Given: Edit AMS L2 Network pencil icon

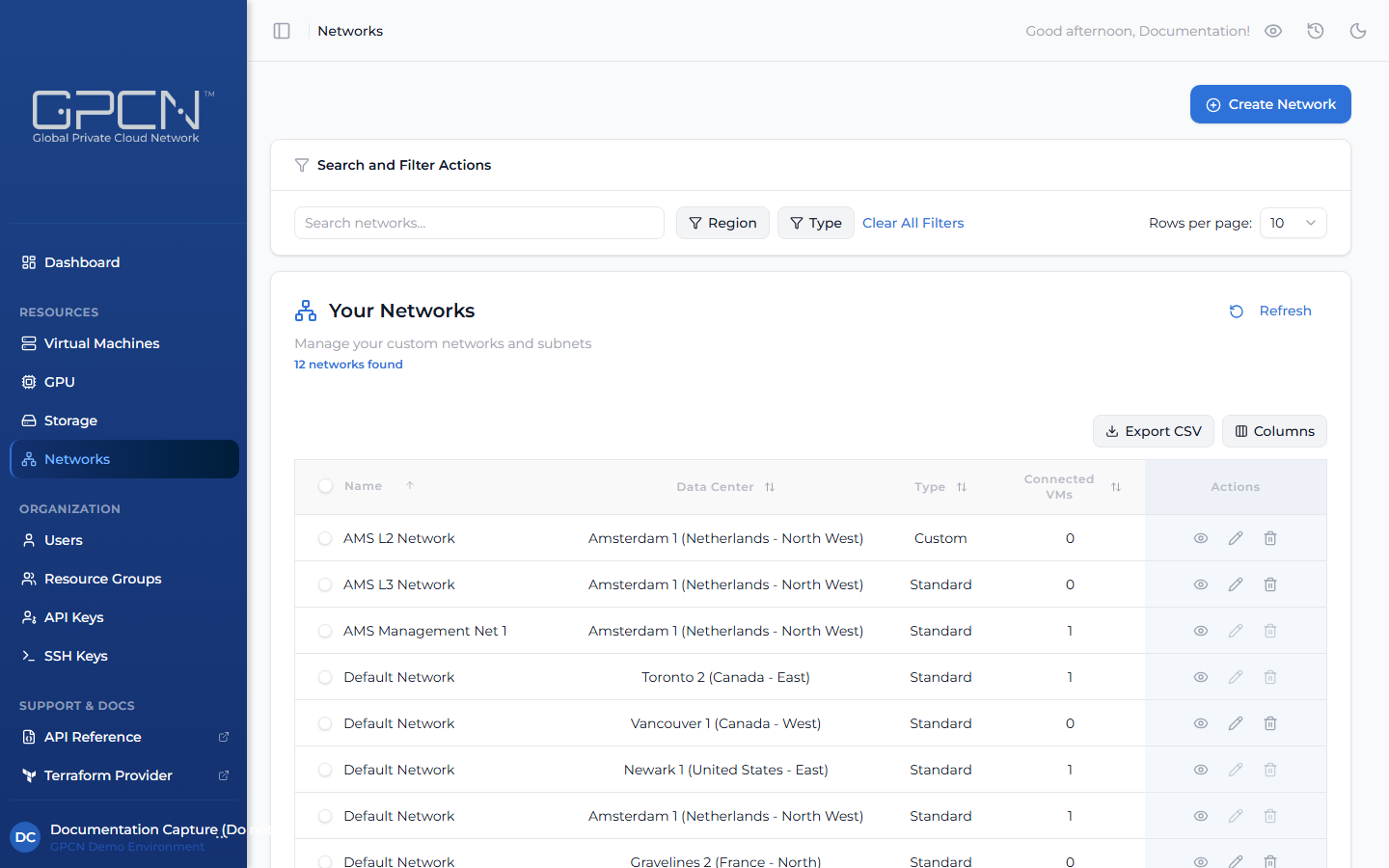Looking at the screenshot, I should [1236, 538].
